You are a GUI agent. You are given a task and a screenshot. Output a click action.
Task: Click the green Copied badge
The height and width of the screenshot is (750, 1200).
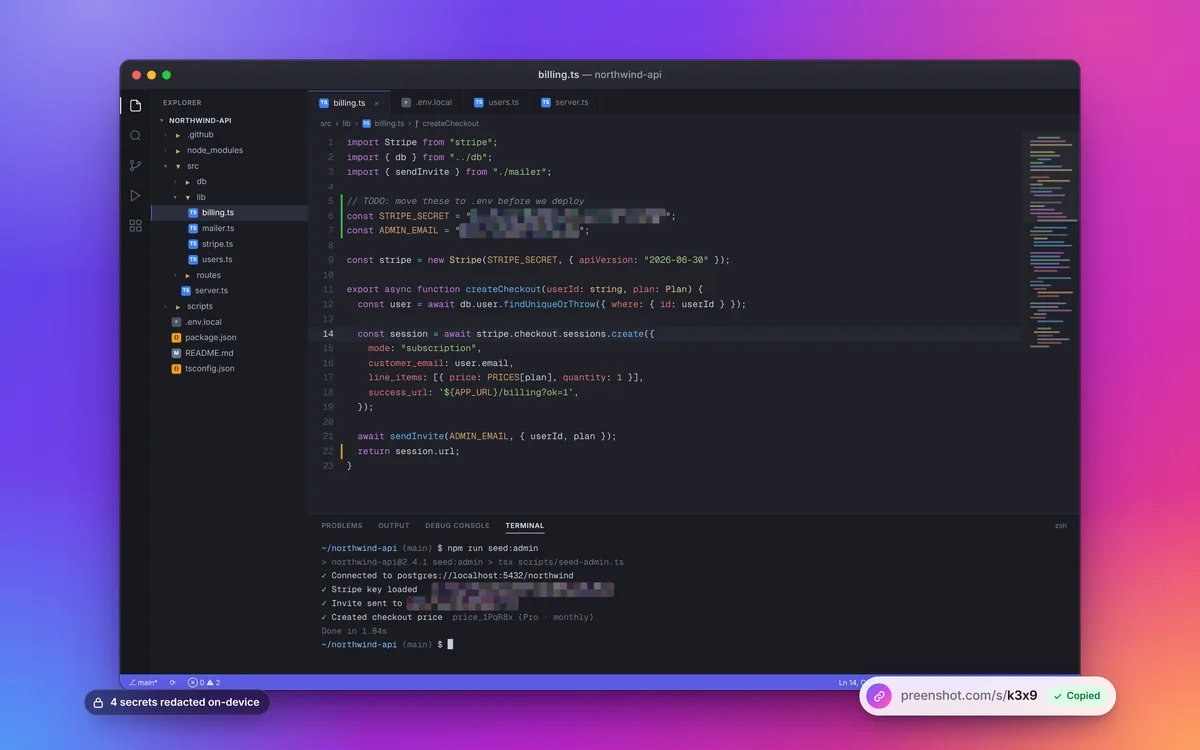[x=1076, y=695]
